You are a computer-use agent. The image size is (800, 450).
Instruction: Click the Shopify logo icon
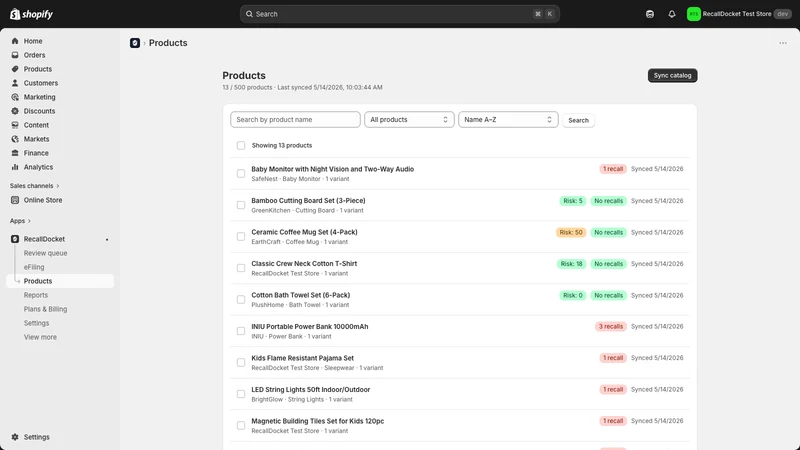tap(15, 14)
